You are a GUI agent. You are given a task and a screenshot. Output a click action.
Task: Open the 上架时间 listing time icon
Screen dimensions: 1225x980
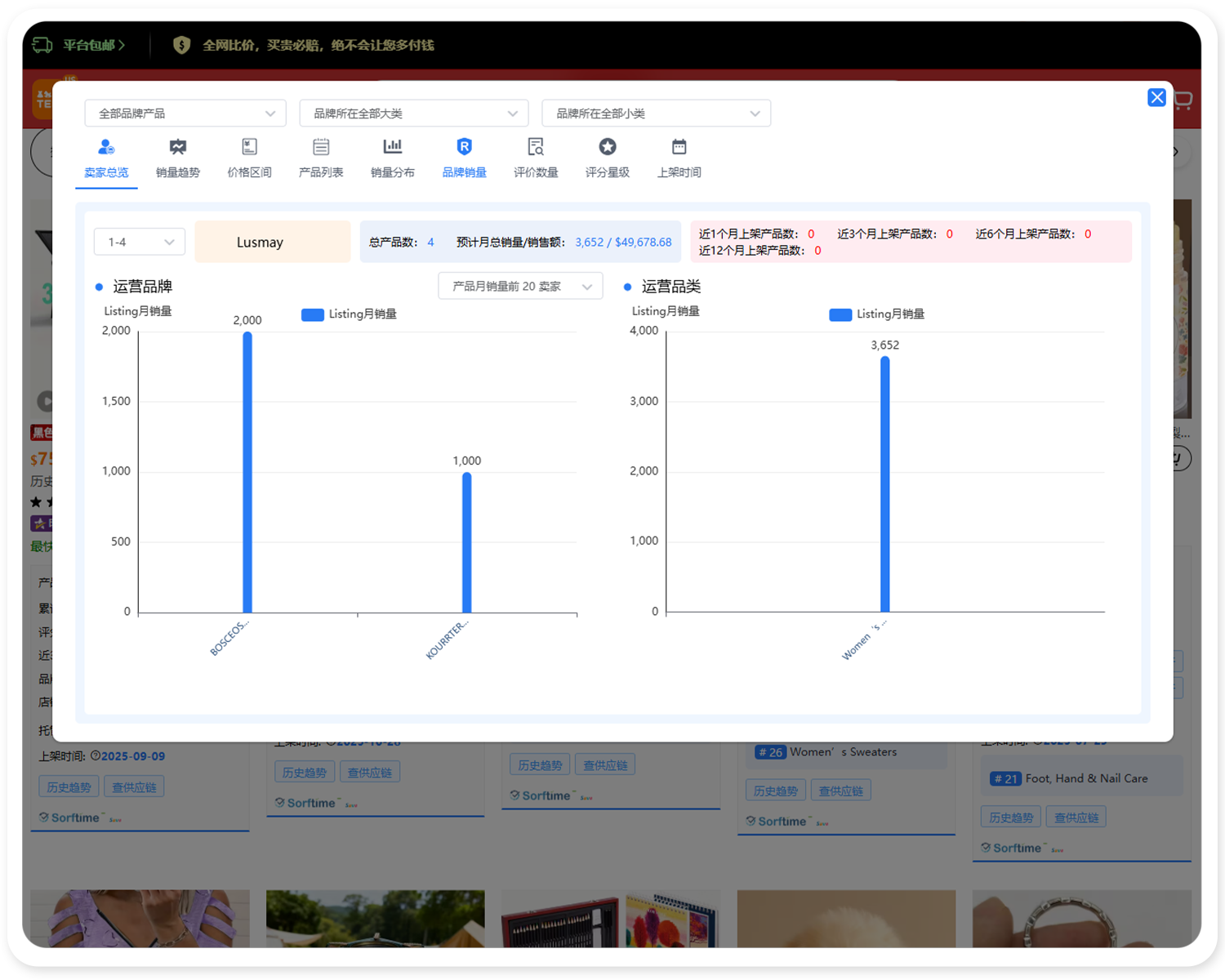click(679, 148)
